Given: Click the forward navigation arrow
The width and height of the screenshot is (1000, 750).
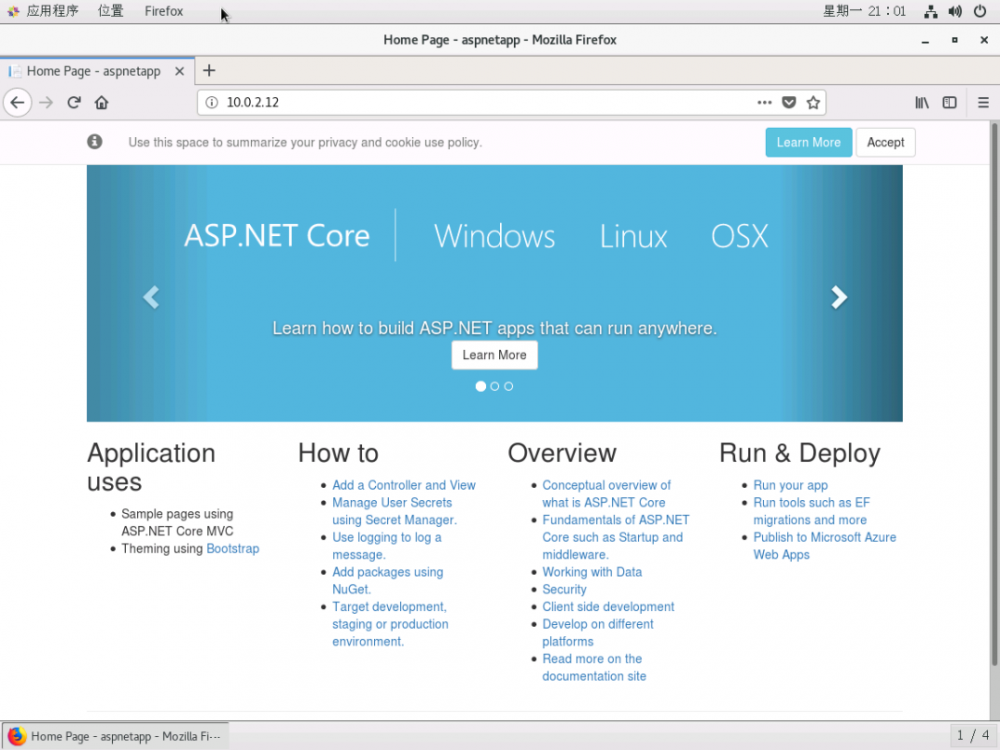Looking at the screenshot, I should pos(46,103).
